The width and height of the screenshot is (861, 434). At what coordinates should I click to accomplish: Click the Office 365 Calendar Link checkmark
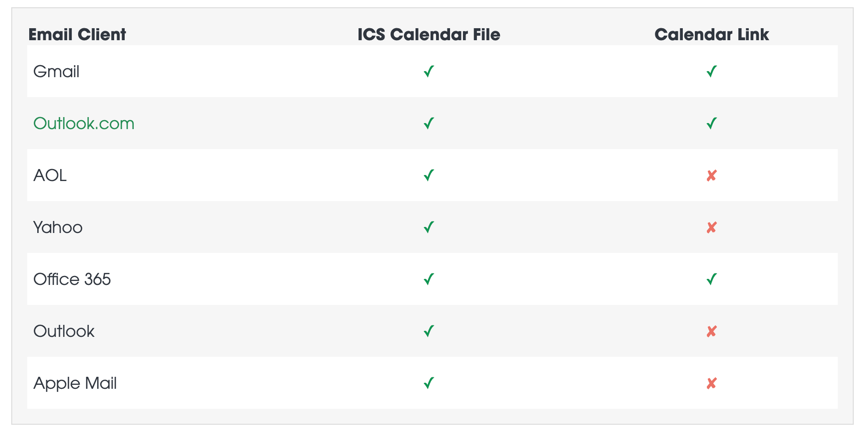coord(711,280)
